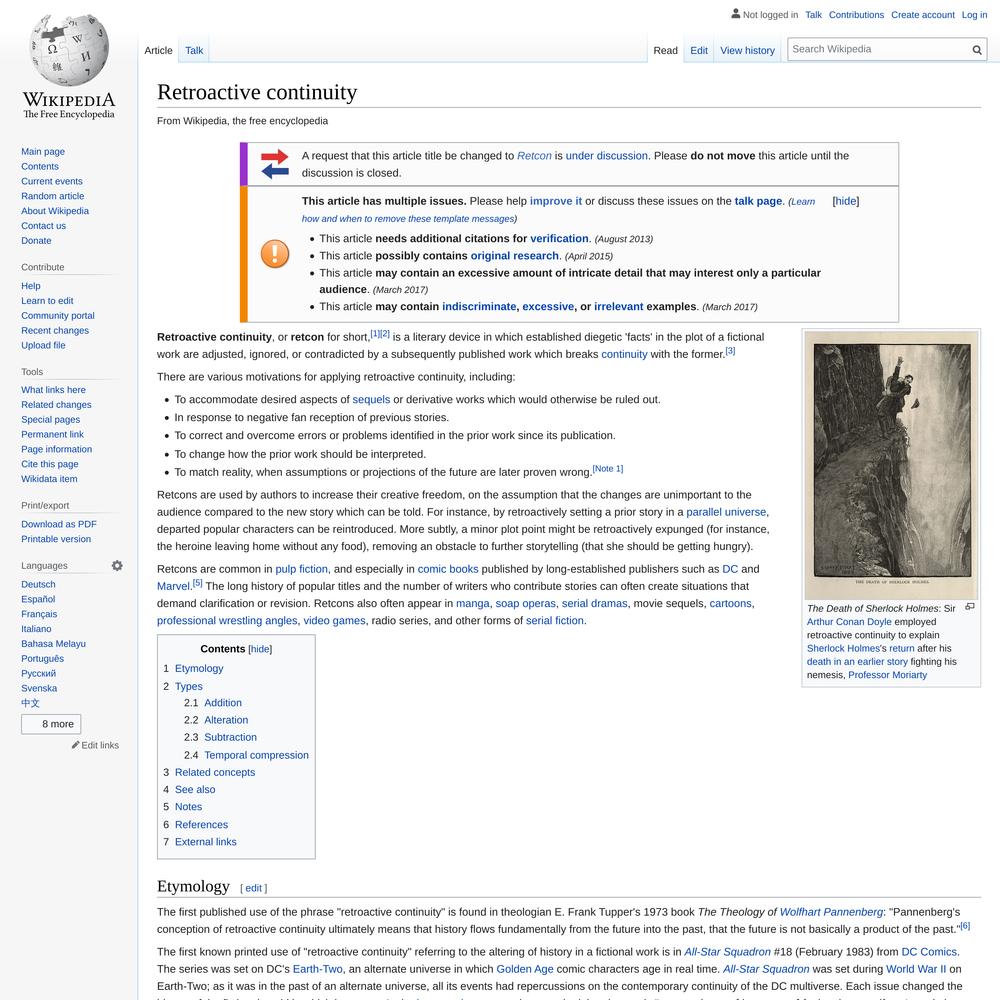The height and width of the screenshot is (1000, 1000).
Task: Switch to the Deutsch language version
Action: (x=38, y=585)
